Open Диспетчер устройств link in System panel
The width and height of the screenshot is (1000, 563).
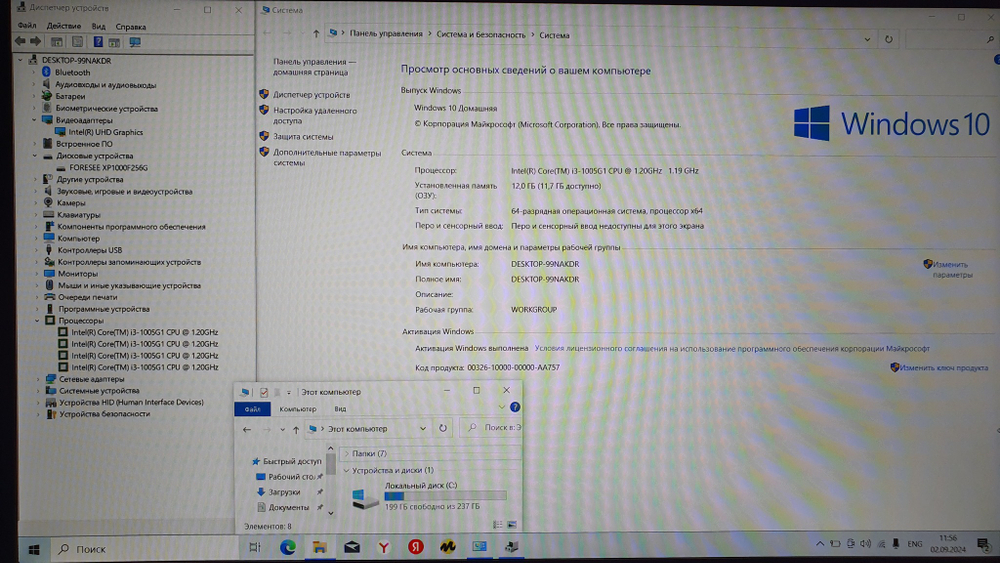coord(311,95)
